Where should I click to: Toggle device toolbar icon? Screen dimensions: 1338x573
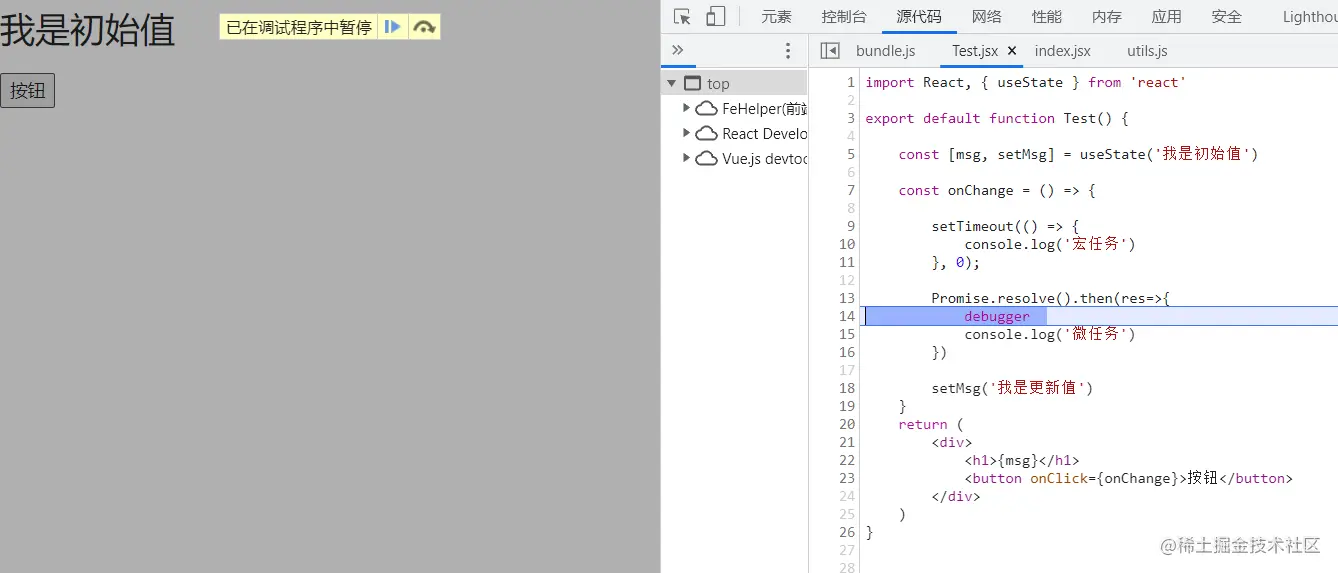coord(716,16)
